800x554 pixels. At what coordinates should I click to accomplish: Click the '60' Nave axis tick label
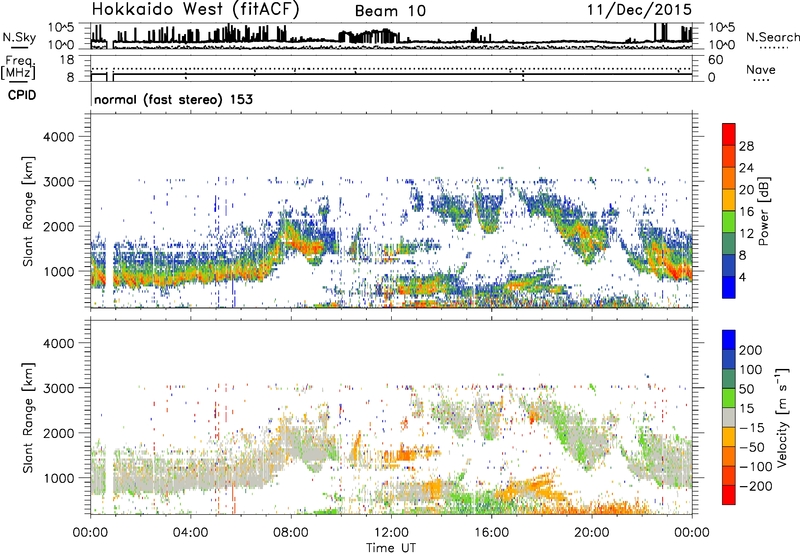point(715,60)
